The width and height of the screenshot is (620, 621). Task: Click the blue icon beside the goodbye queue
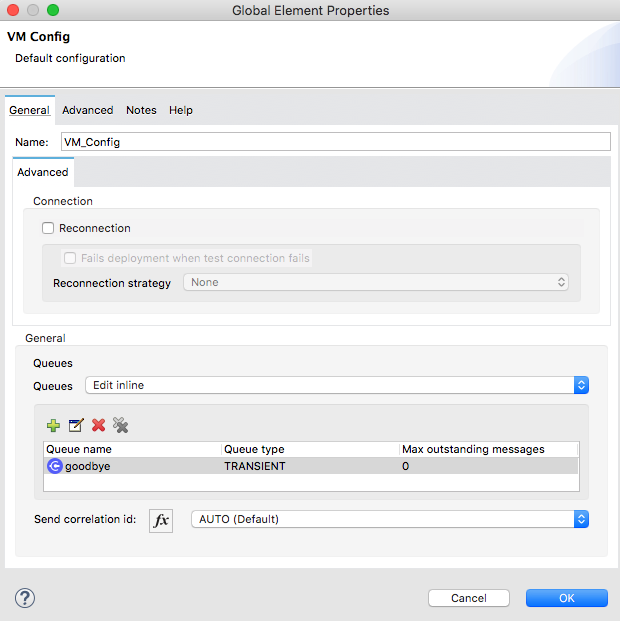[55, 466]
